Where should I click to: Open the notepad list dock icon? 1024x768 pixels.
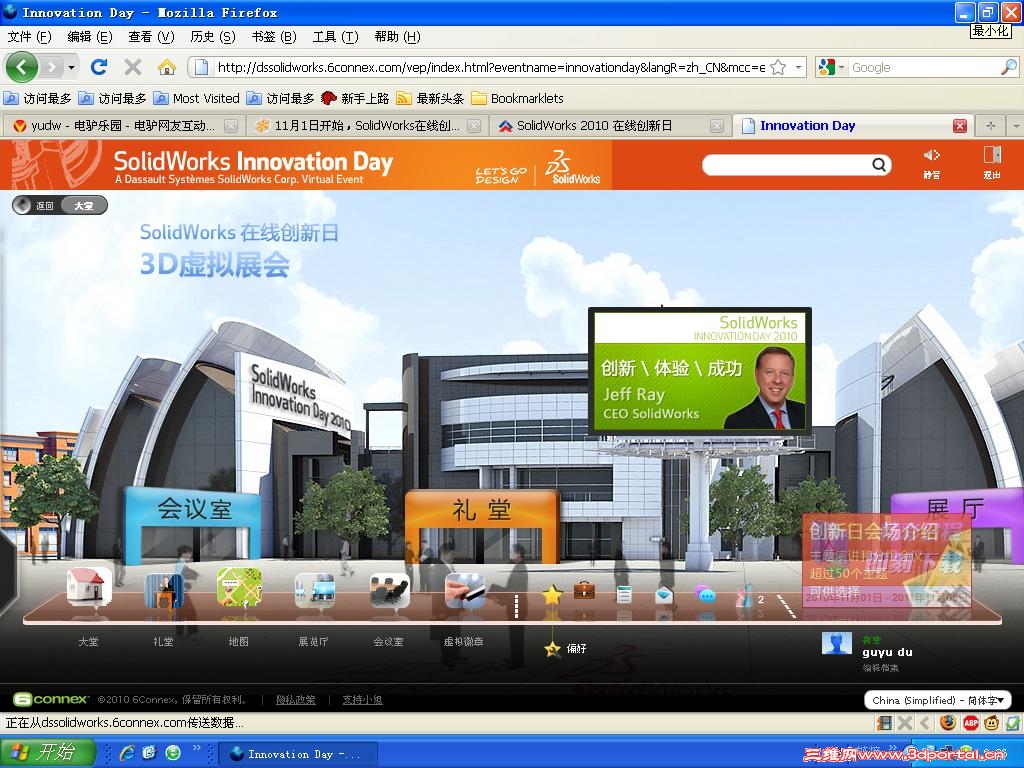[624, 594]
